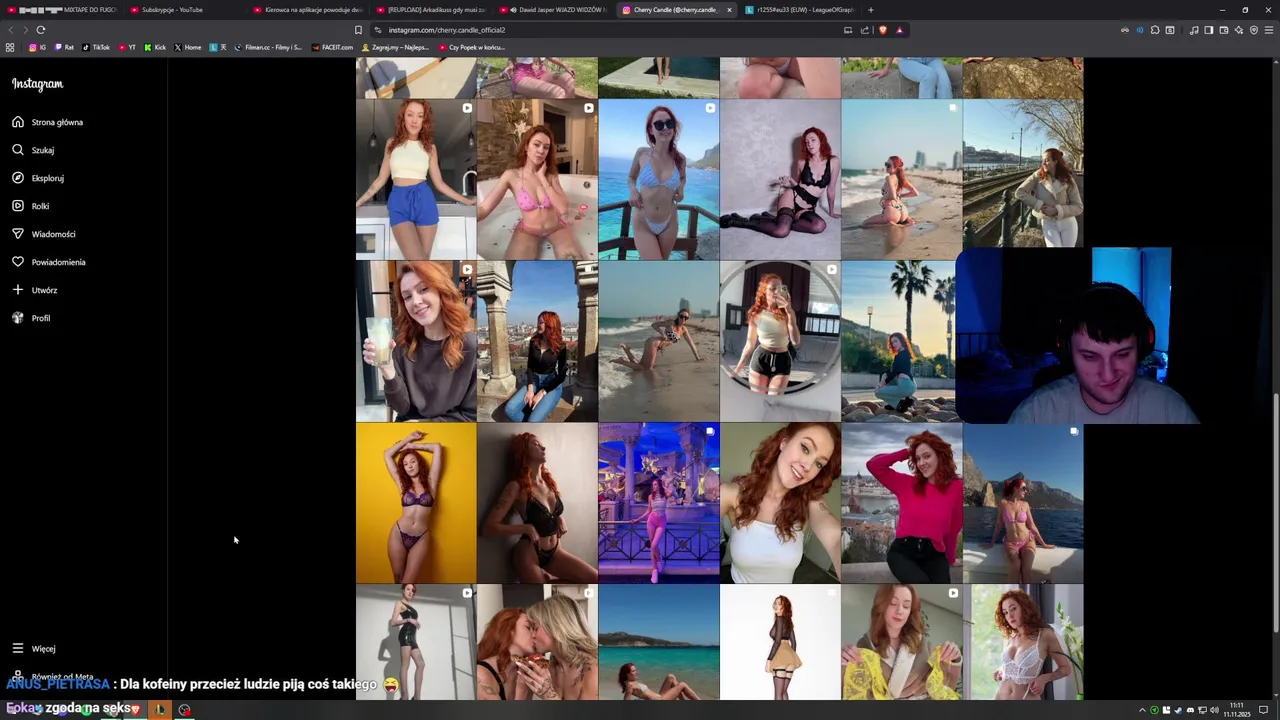Open the Czy Popek w końcu bookmark
Image resolution: width=1280 pixels, height=720 pixels.
pyautogui.click(x=472, y=47)
